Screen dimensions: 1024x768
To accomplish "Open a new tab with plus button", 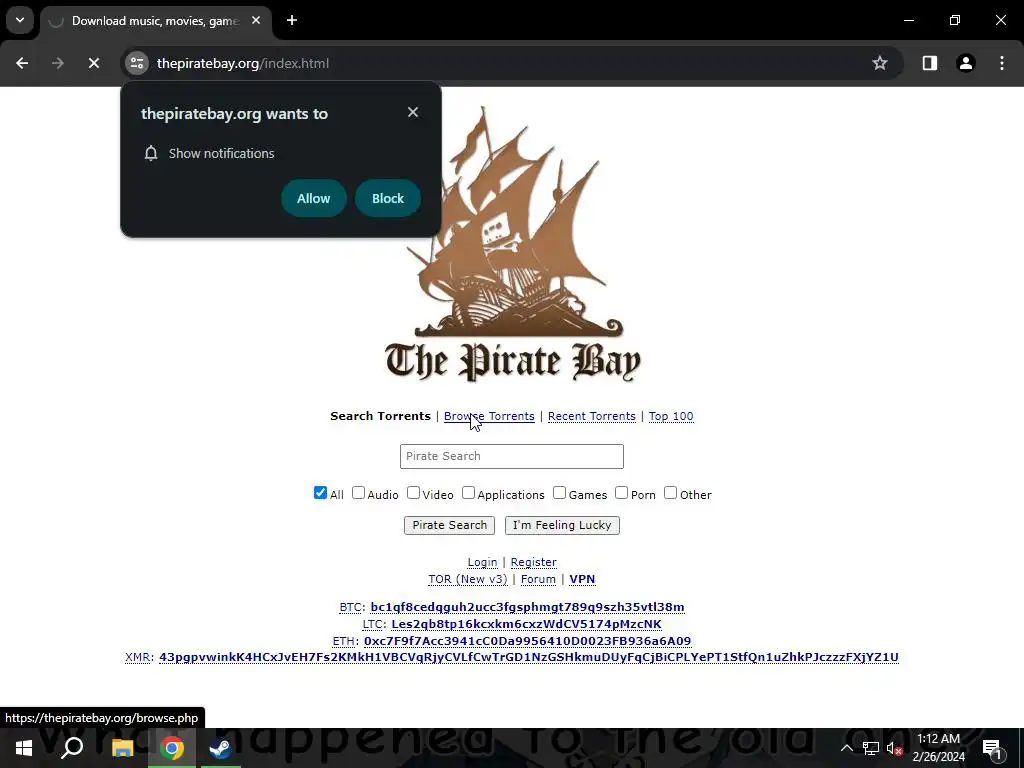I will click(x=292, y=21).
